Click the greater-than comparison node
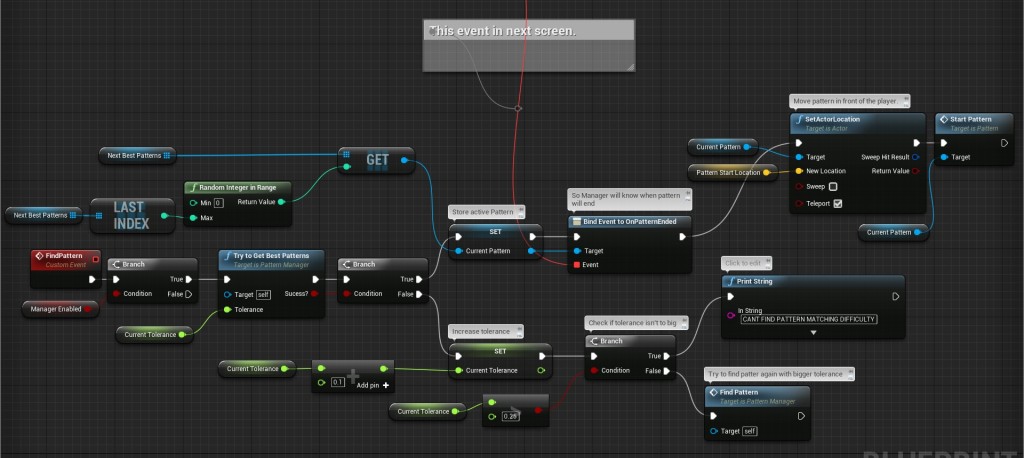 pos(515,410)
